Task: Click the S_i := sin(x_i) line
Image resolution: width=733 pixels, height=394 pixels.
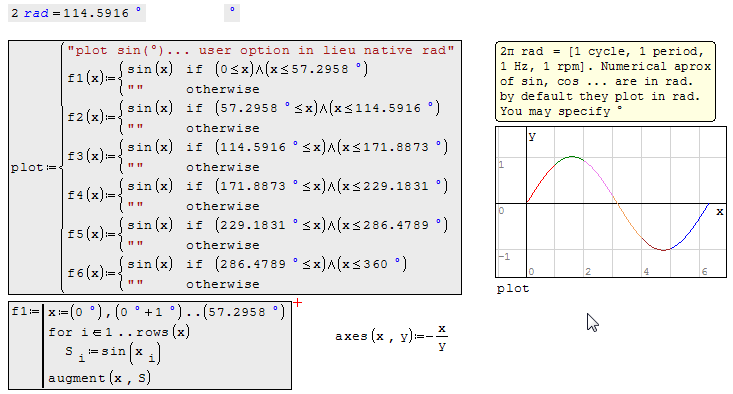Action: pos(112,354)
